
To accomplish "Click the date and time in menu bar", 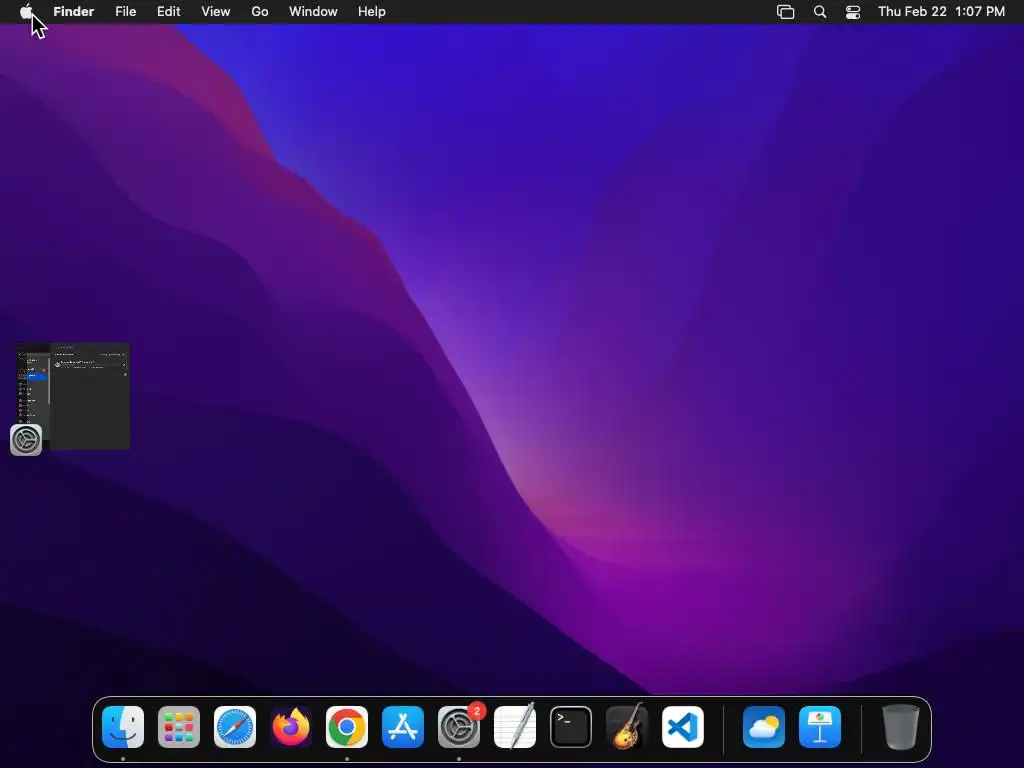I will (941, 11).
